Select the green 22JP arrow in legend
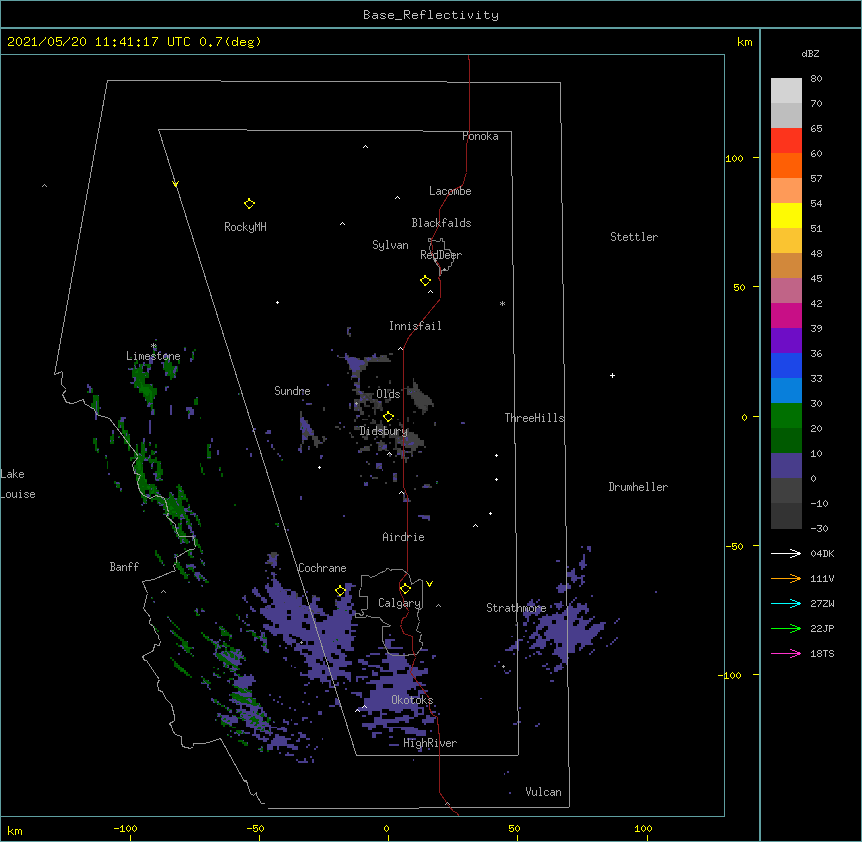This screenshot has width=862, height=842. (786, 628)
